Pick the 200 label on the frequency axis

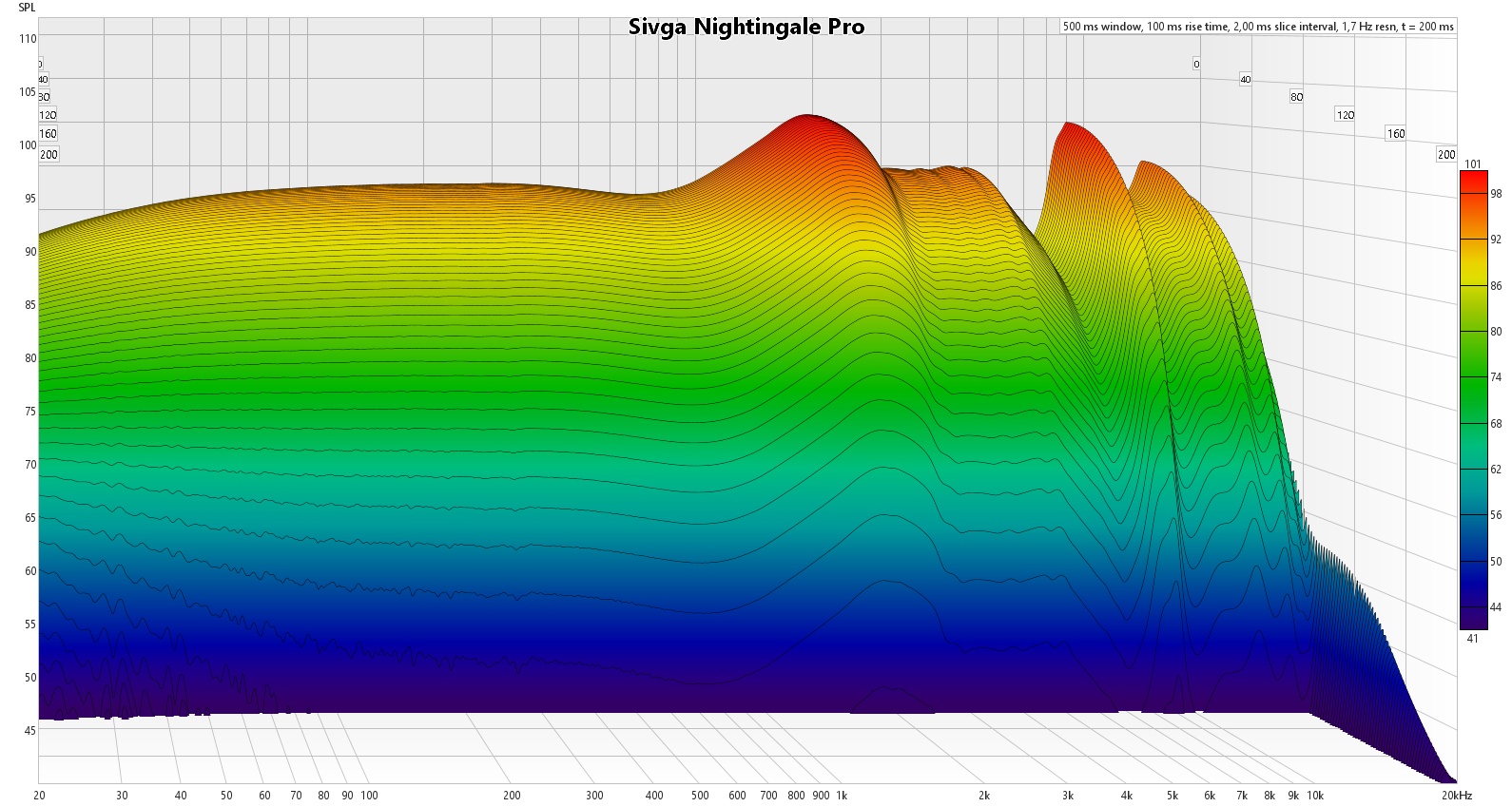click(x=512, y=796)
